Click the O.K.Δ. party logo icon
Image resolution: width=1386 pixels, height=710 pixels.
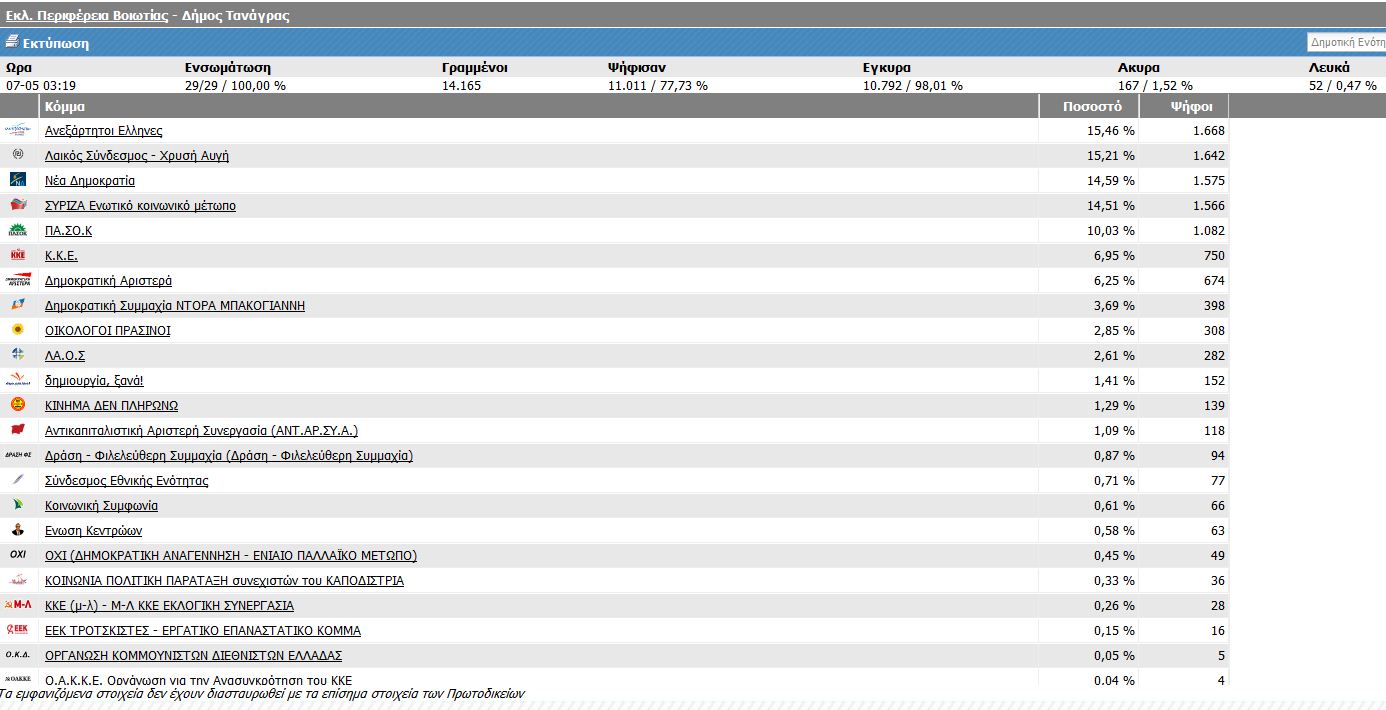point(18,655)
